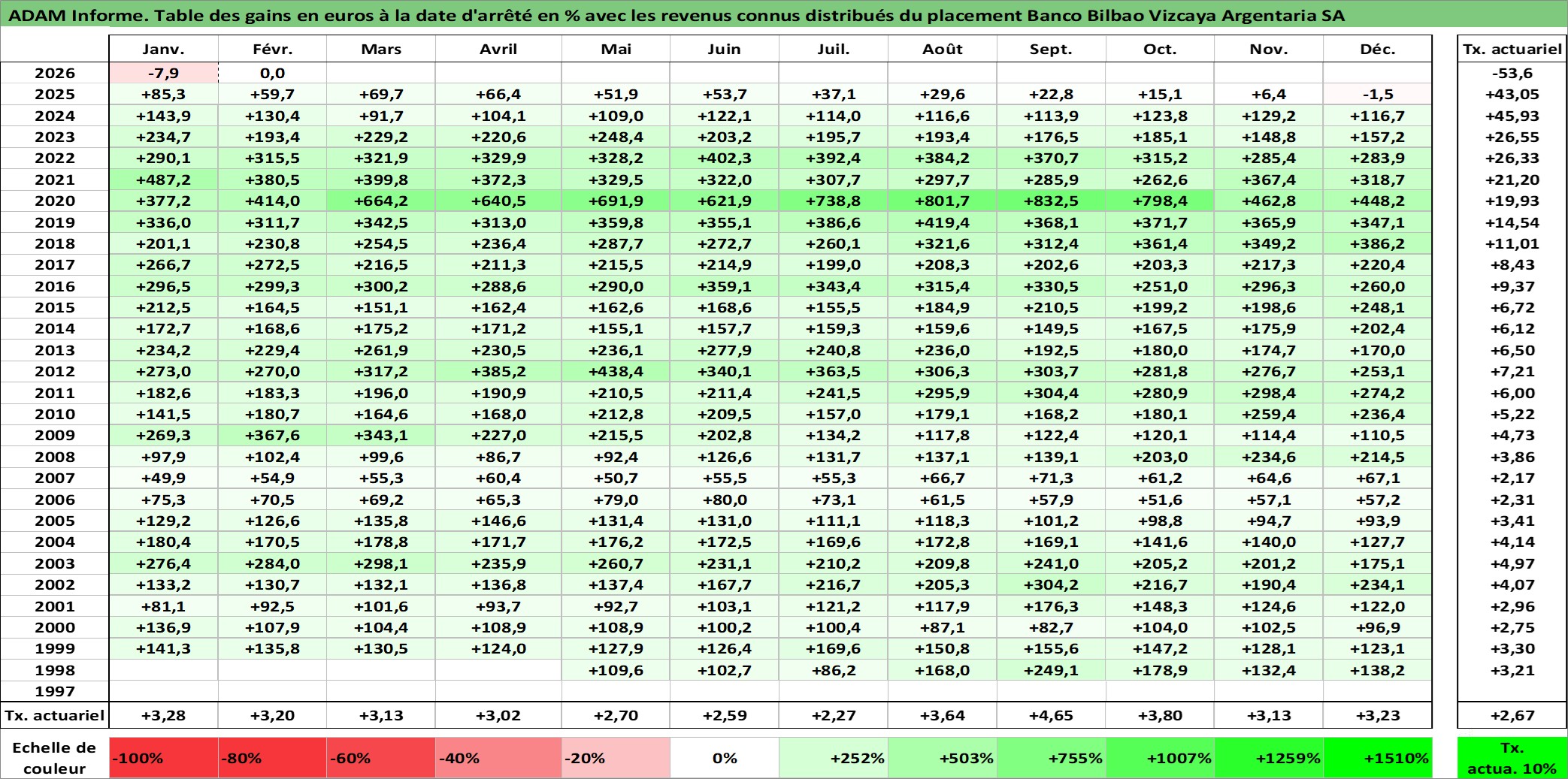Click the +832,5 cell in 2020 row
This screenshot has width=1568, height=779.
[1051, 201]
